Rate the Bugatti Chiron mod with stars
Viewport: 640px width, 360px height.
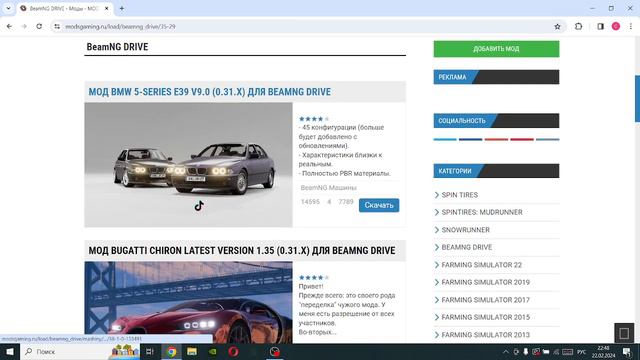point(314,278)
